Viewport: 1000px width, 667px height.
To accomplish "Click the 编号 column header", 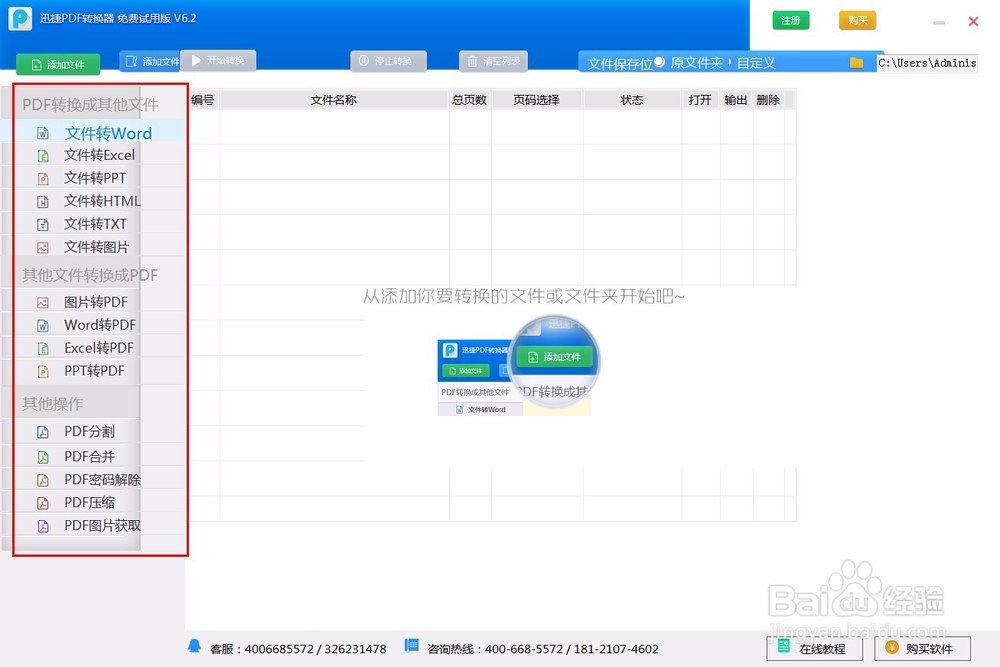I will (203, 99).
